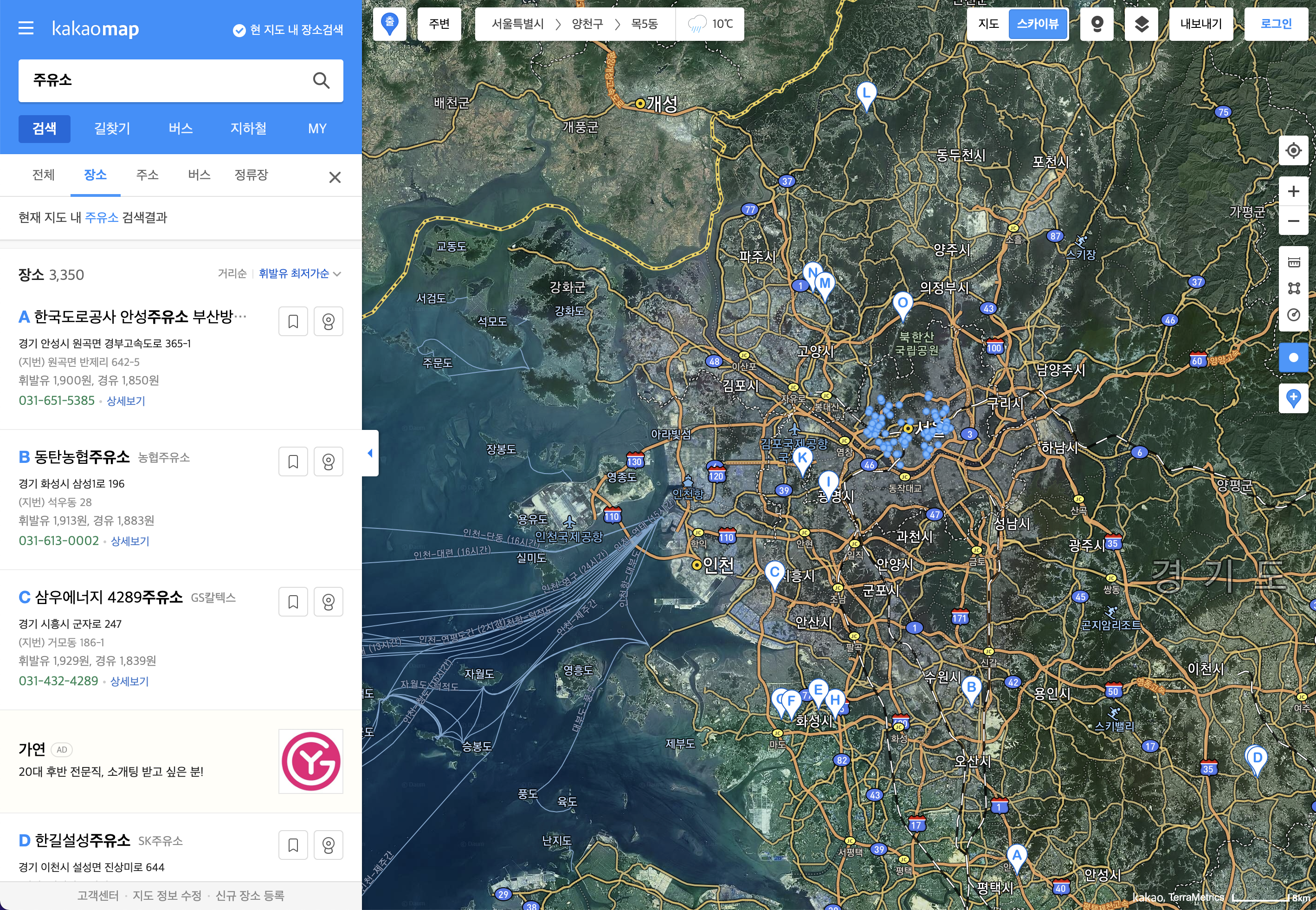Open the map layers icon

1141,24
